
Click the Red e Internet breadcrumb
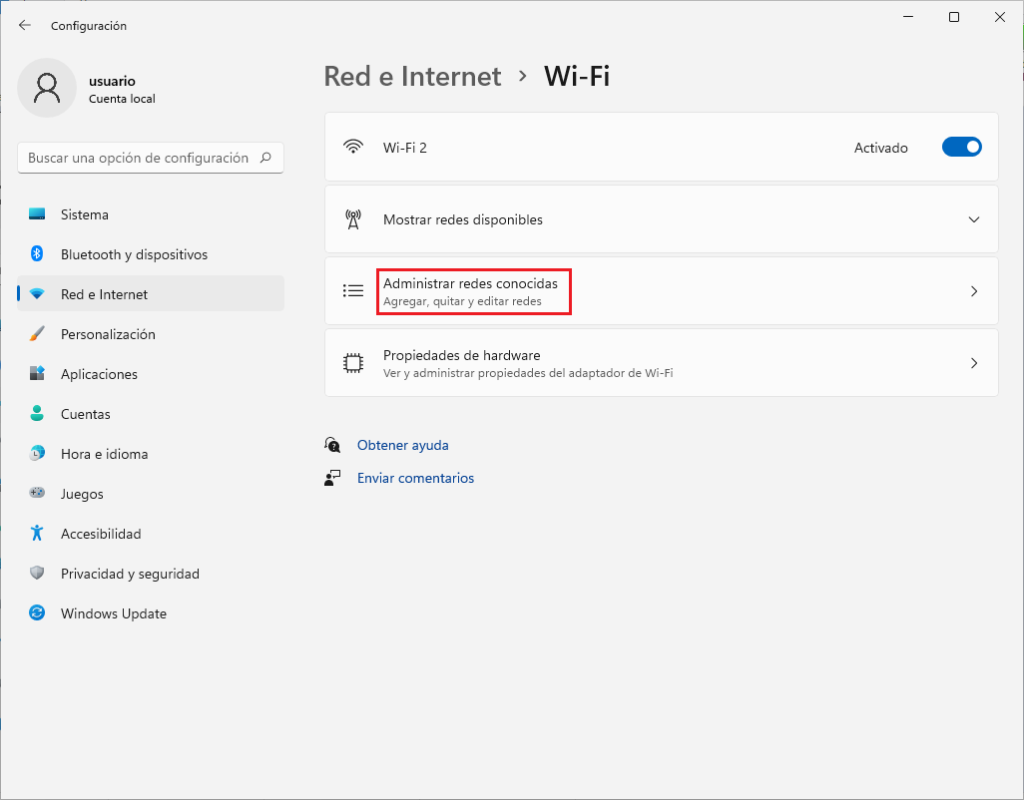(x=412, y=76)
